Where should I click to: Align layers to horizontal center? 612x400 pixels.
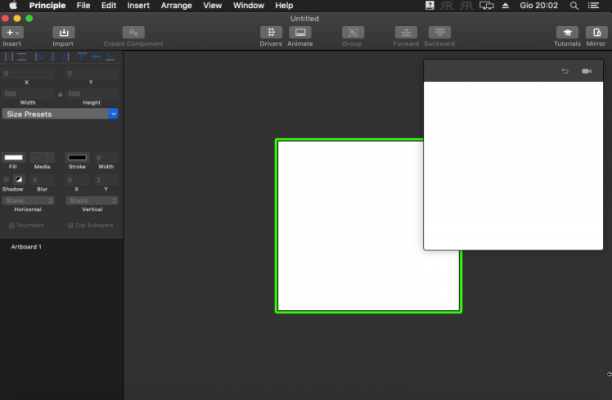(x=52, y=57)
